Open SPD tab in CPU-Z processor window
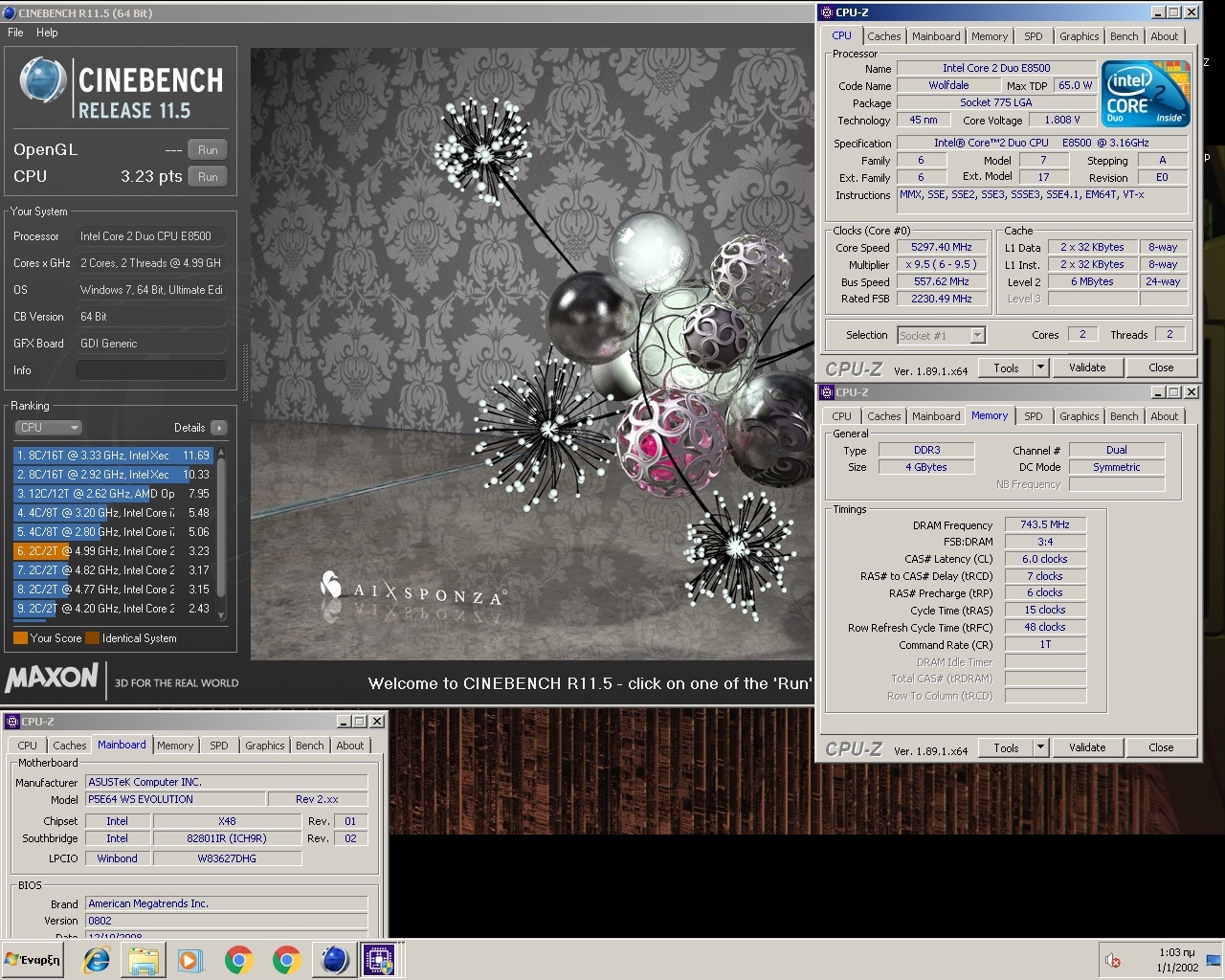 click(x=1034, y=36)
